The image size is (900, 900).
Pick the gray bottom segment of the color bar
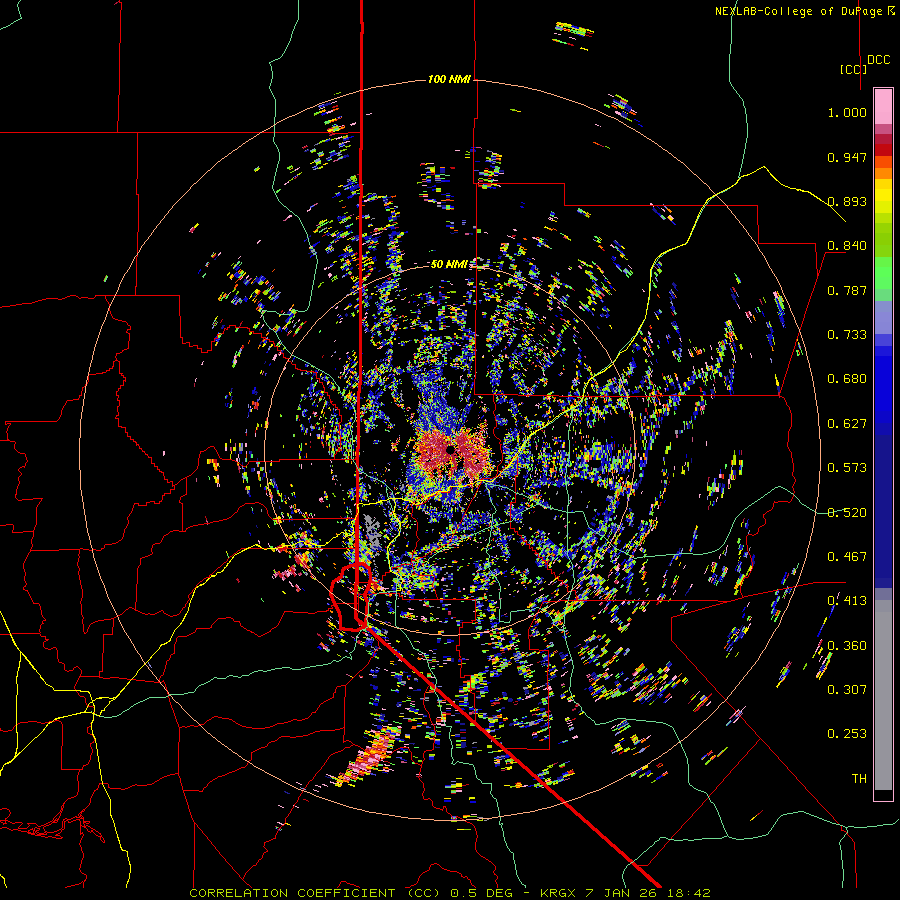pos(883,695)
